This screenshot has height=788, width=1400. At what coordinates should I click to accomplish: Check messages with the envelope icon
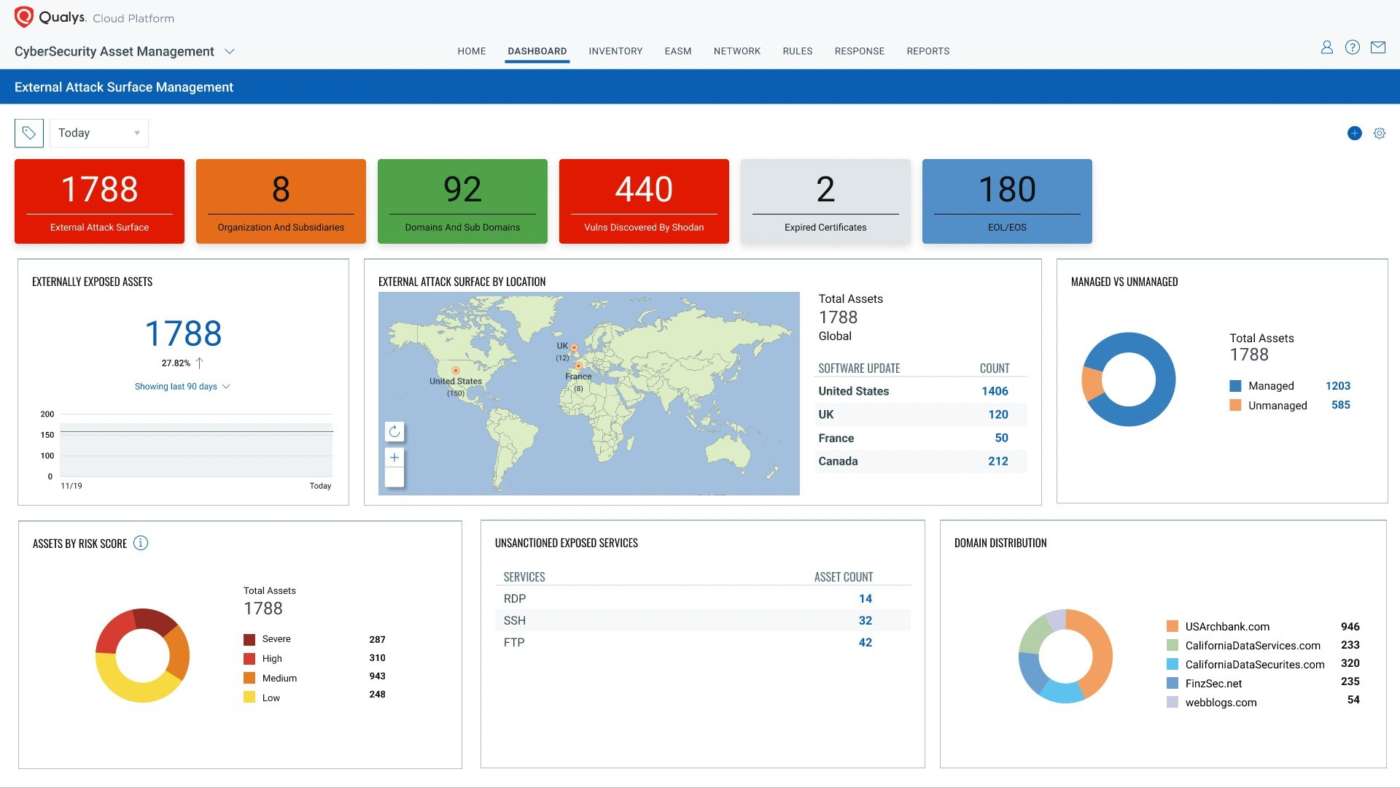tap(1378, 47)
